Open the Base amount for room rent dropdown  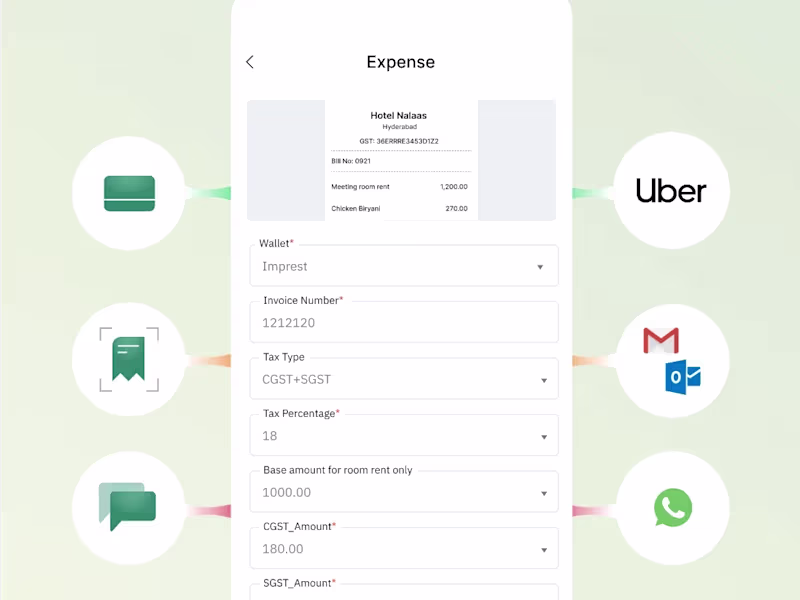[x=404, y=492]
